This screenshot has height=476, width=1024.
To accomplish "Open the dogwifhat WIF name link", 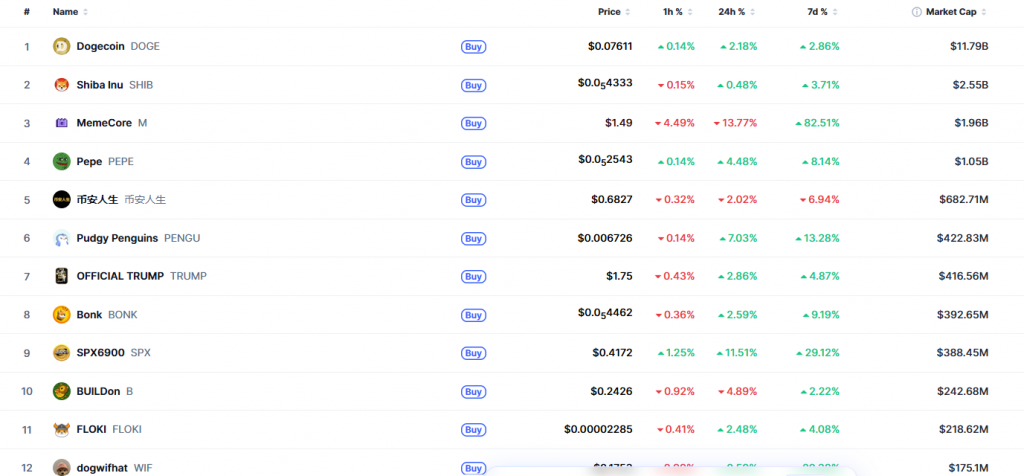I will click(115, 468).
